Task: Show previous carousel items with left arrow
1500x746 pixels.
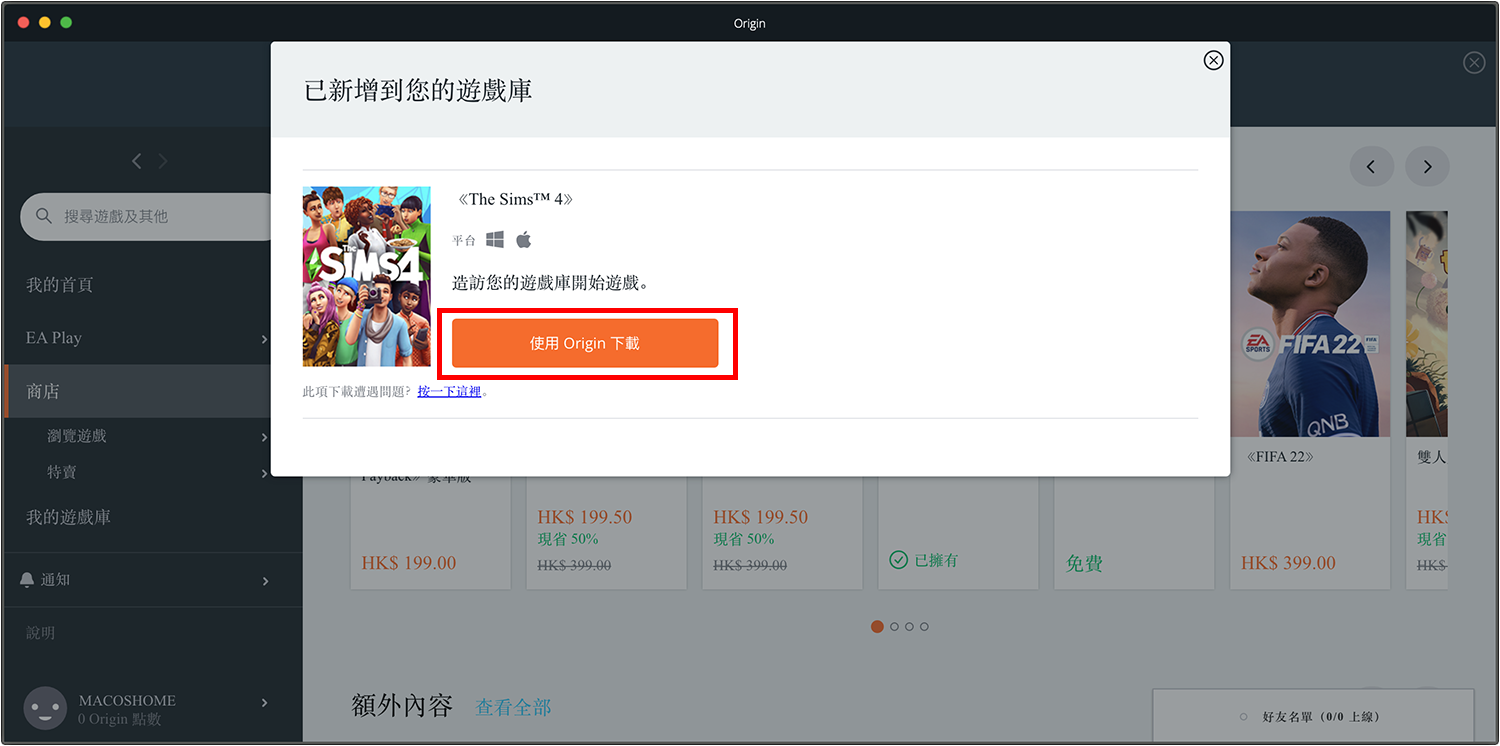Action: (1371, 167)
